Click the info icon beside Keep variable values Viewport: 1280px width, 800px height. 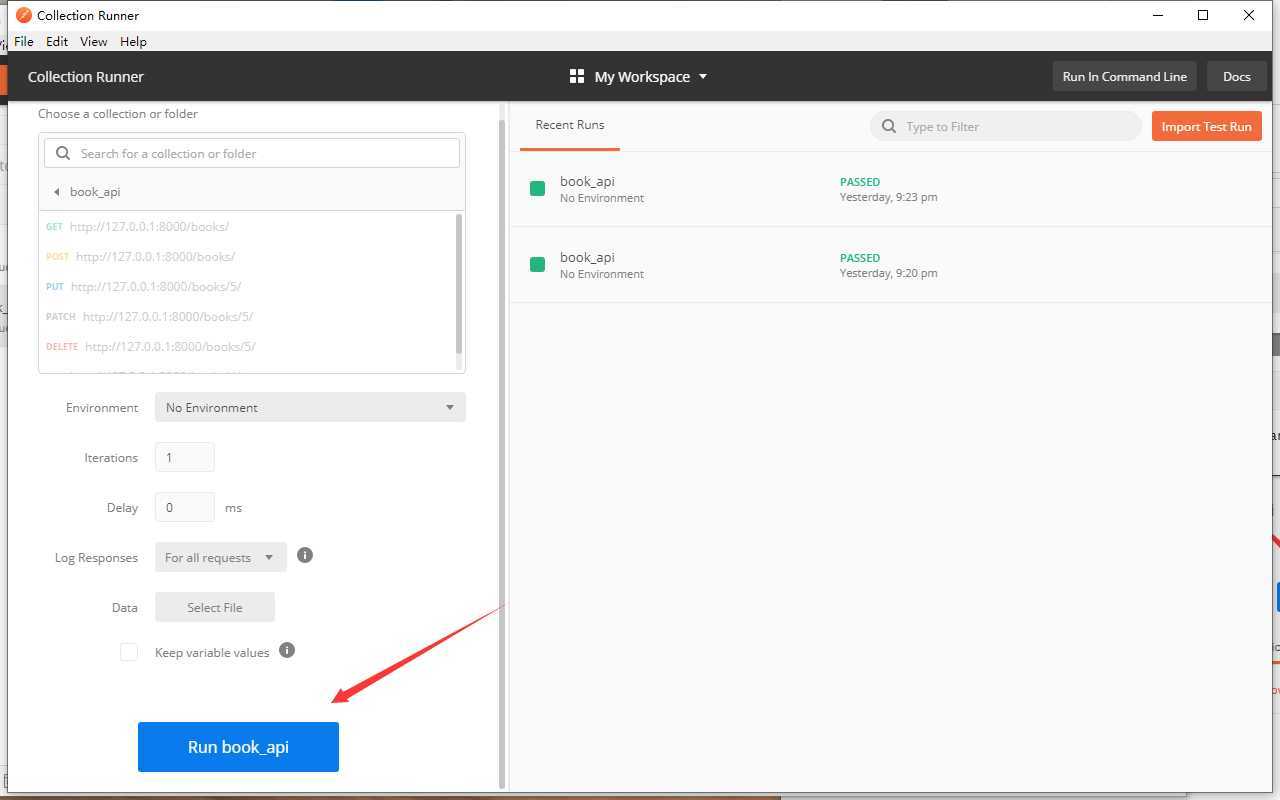click(287, 650)
